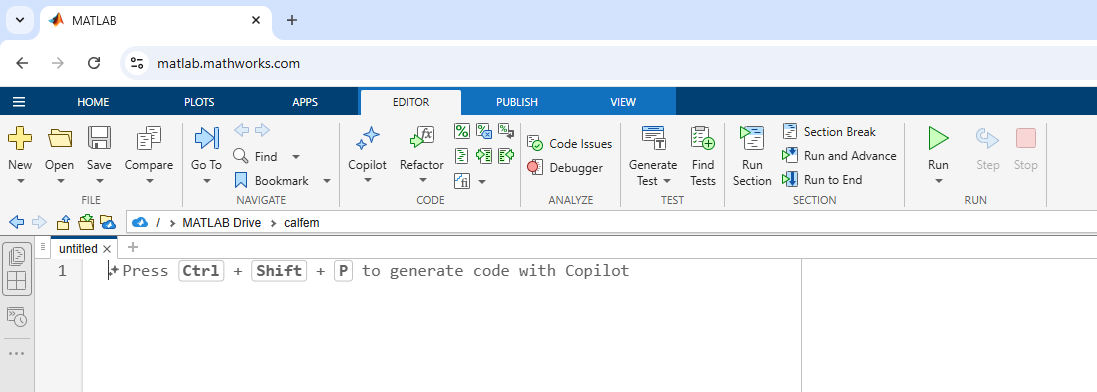Click the cloud root icon in address bar
The image size is (1097, 392).
[x=140, y=223]
